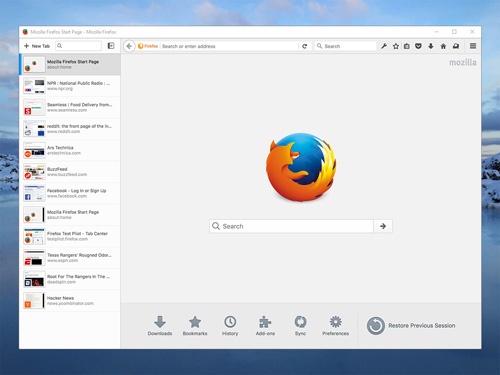
Task: Select the Hacker News tab
Action: [x=70, y=301]
